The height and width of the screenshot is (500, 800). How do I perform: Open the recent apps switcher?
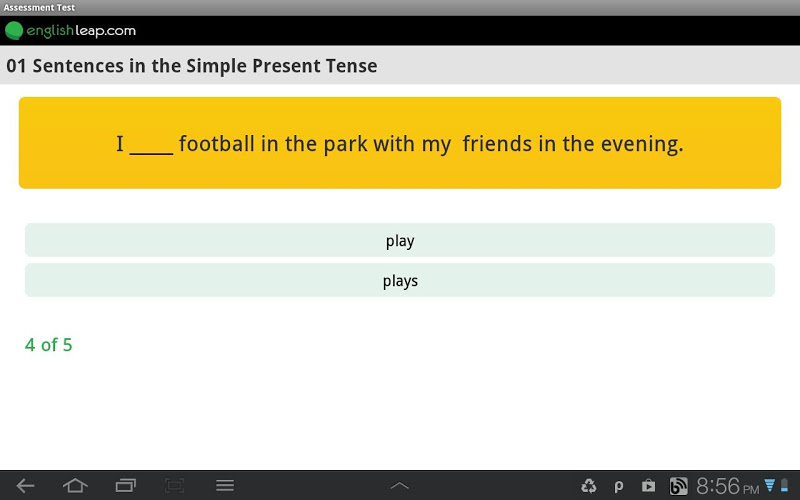click(x=125, y=486)
